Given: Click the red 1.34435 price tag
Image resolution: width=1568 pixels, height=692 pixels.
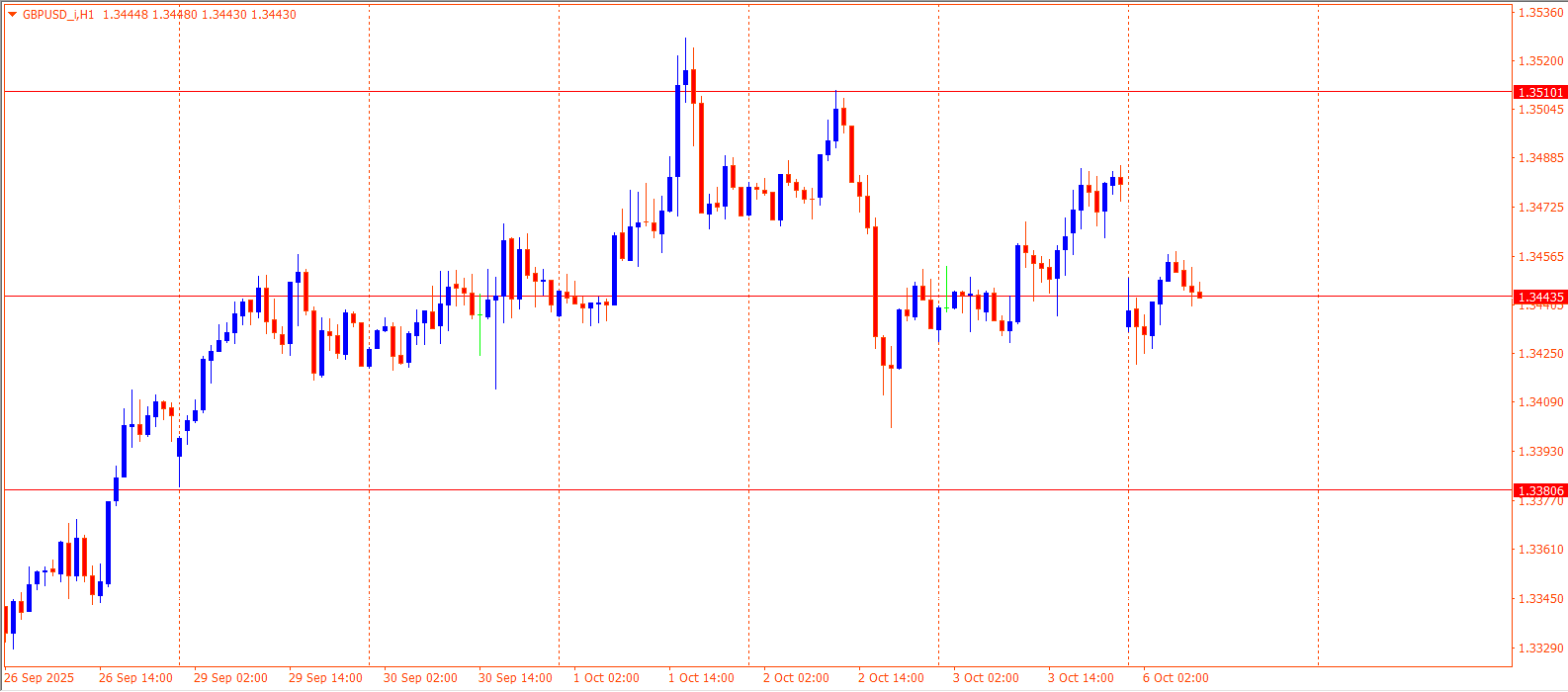Looking at the screenshot, I should pyautogui.click(x=1540, y=297).
